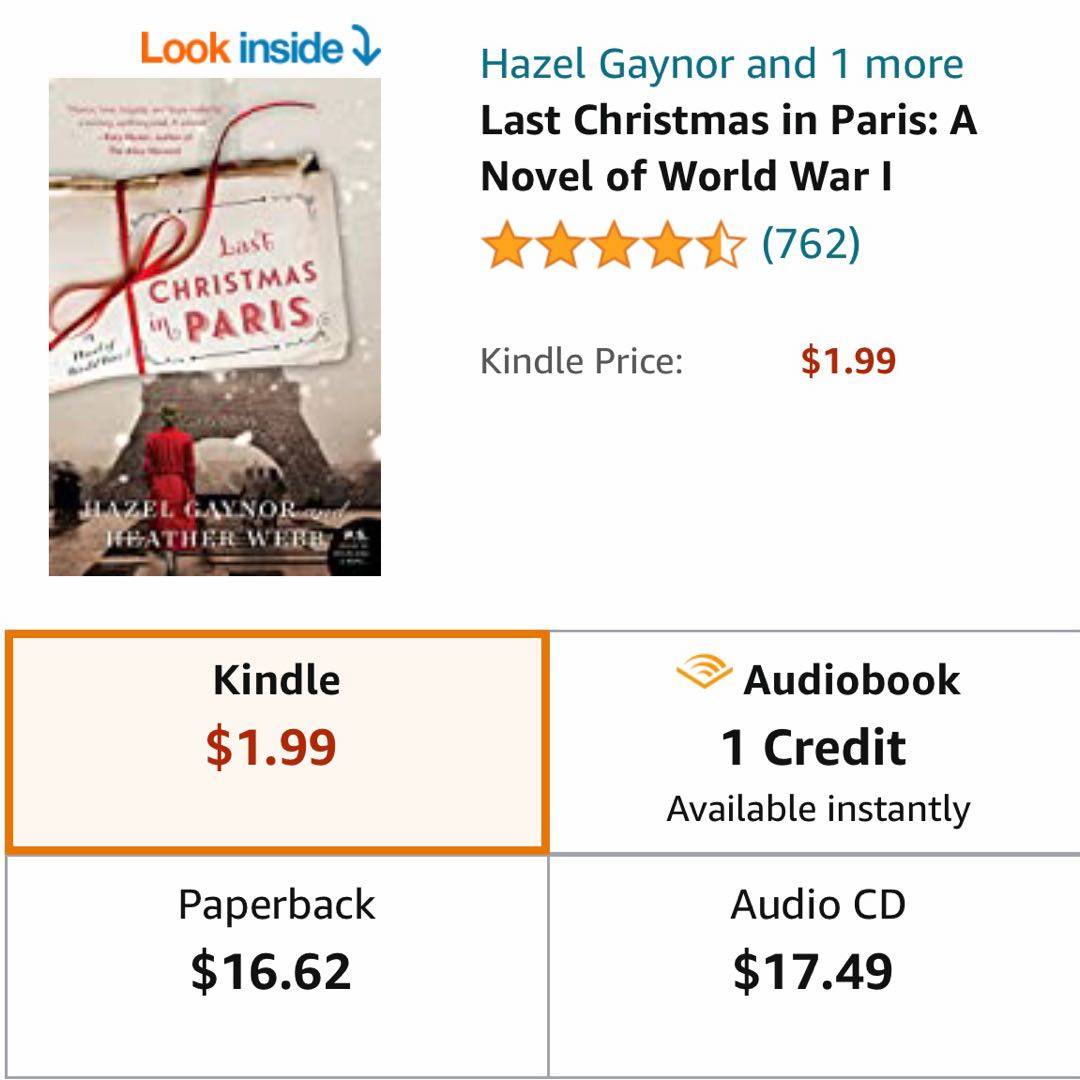The height and width of the screenshot is (1080, 1080).
Task: Click the third gold rating star
Action: (x=614, y=245)
